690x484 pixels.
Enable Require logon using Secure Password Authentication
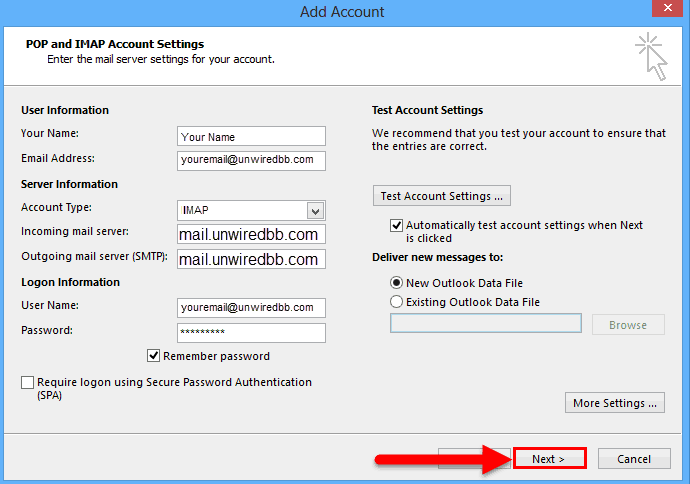(27, 382)
